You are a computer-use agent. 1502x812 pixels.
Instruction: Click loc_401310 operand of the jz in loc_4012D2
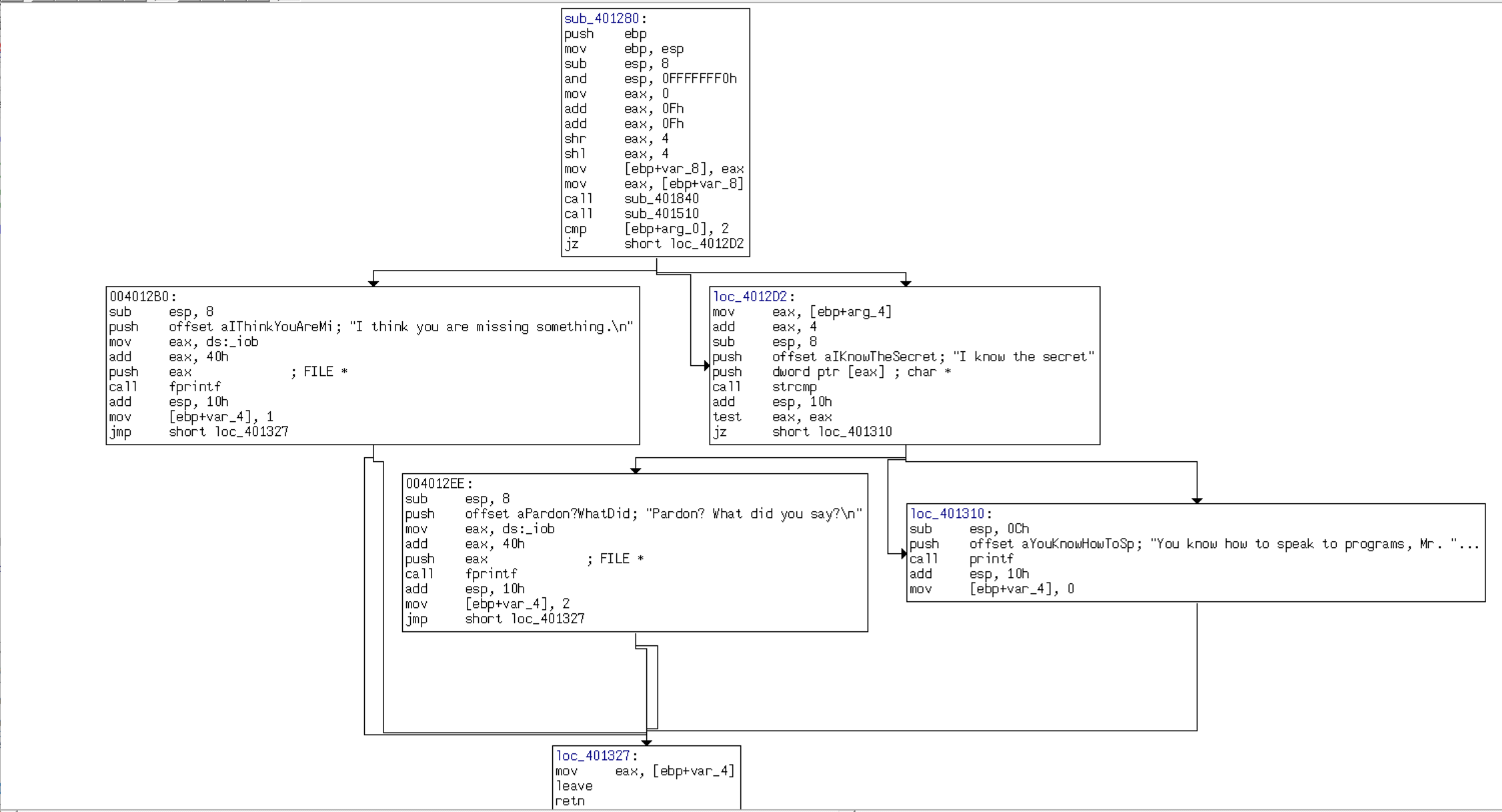pyautogui.click(x=854, y=432)
